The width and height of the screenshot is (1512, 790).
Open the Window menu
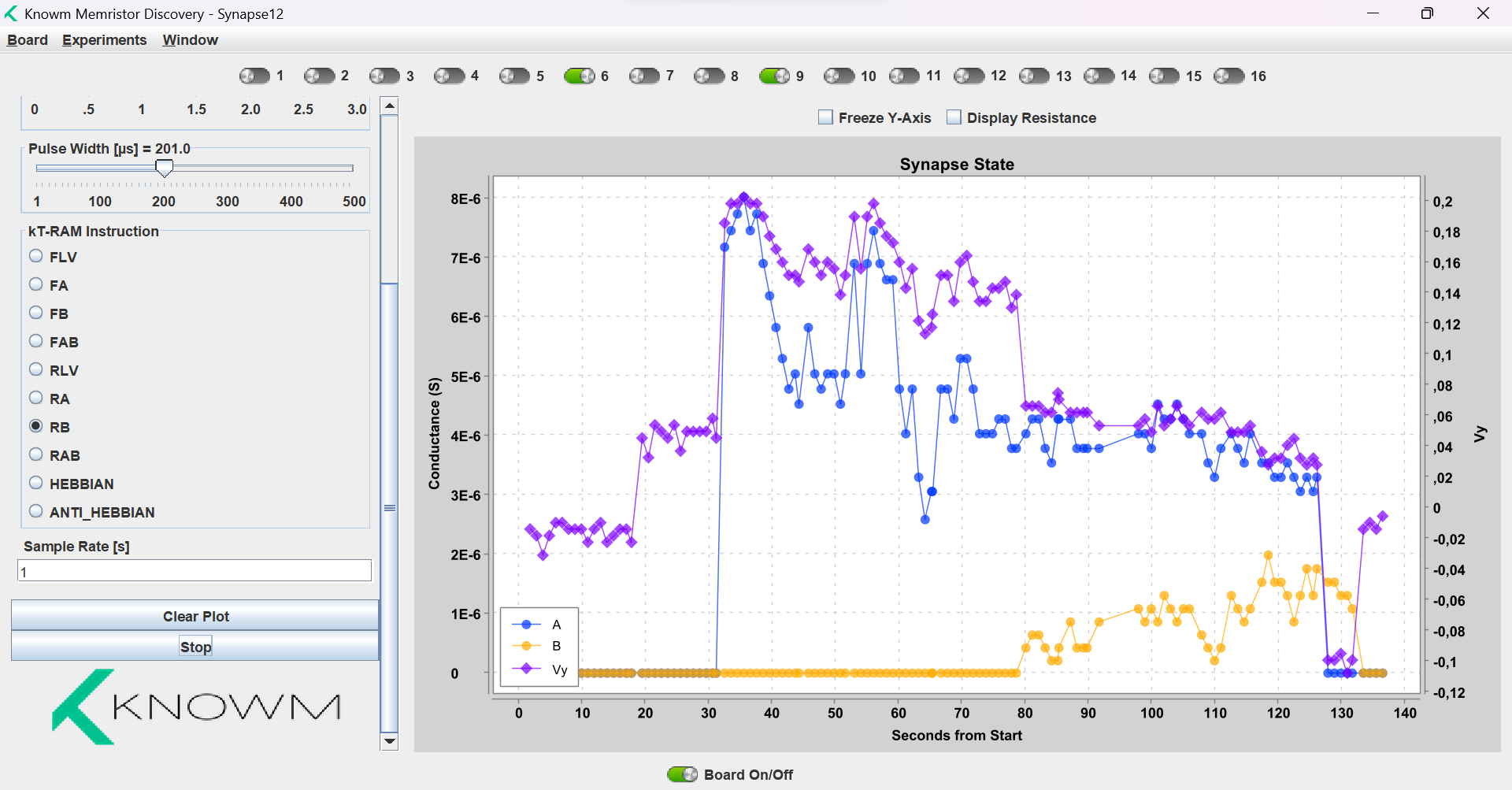click(191, 40)
